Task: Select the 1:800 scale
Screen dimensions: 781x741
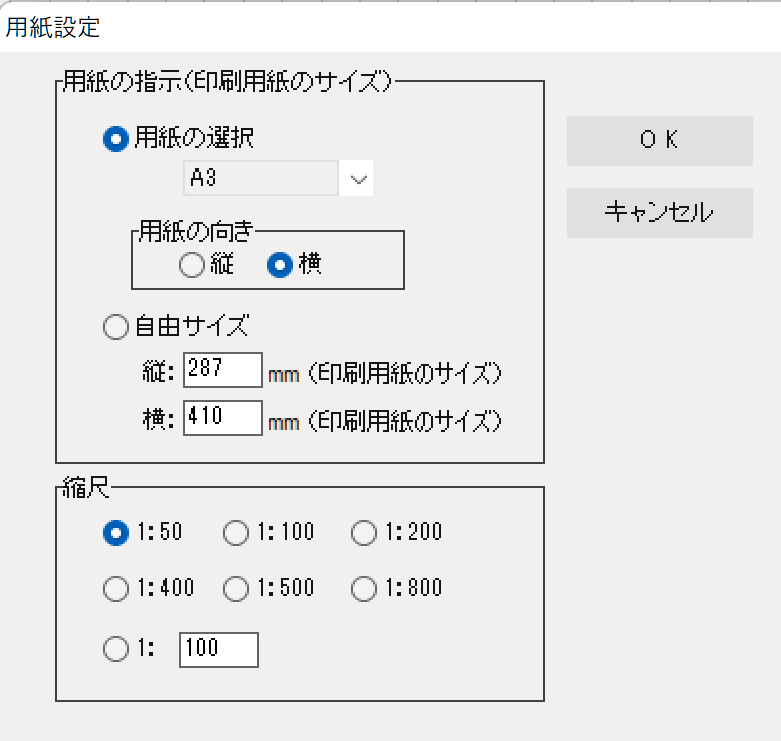Action: click(364, 590)
